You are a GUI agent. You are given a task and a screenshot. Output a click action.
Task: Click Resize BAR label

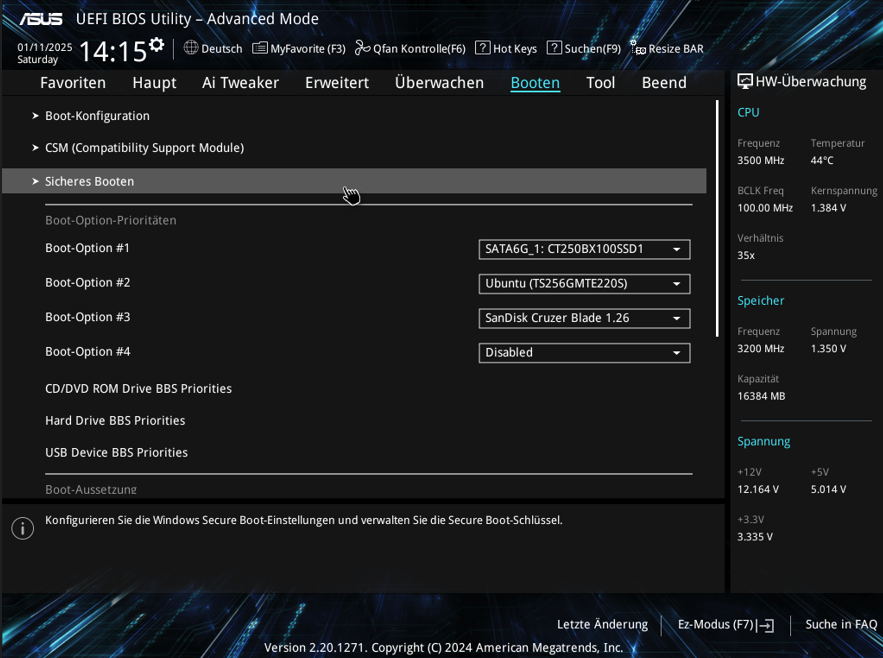click(x=676, y=48)
